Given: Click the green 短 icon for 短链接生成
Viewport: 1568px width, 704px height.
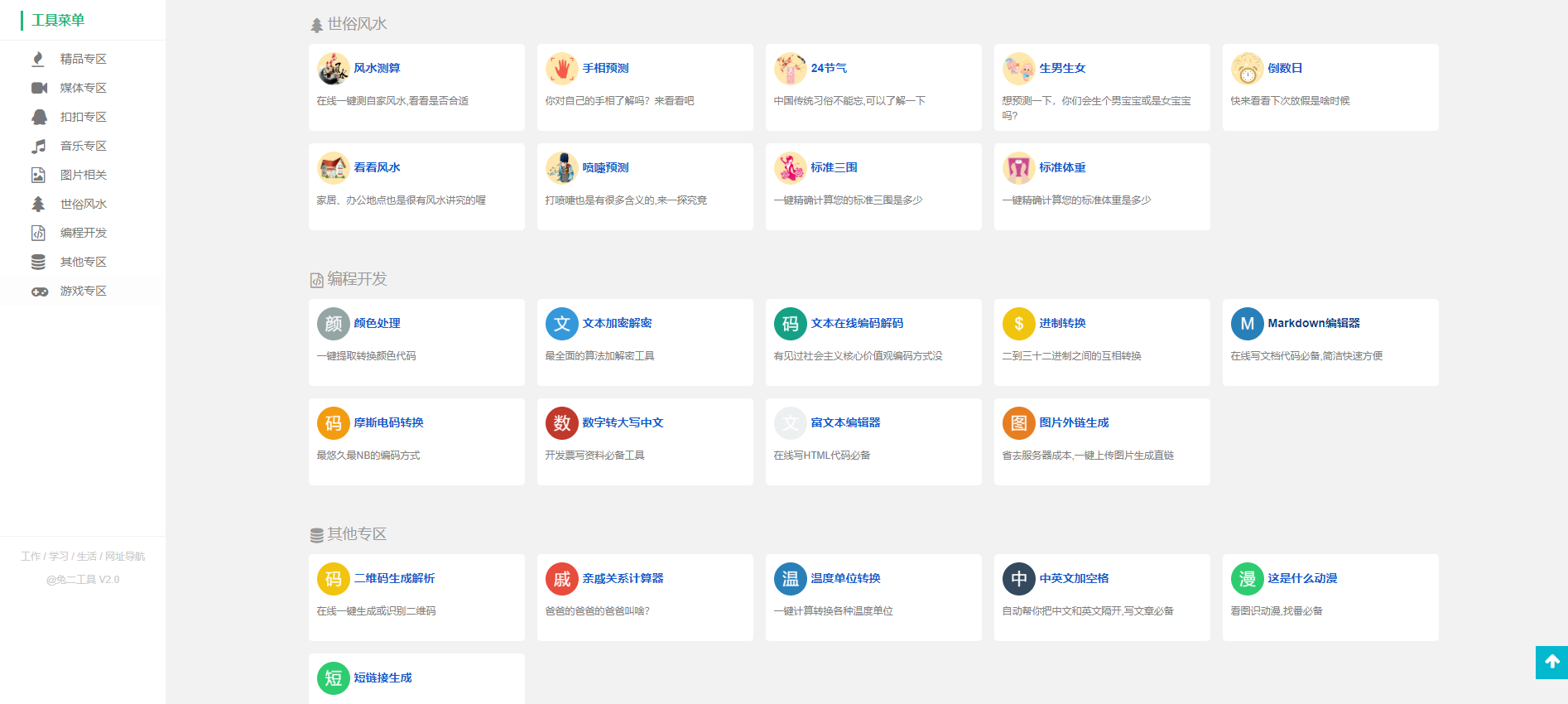Looking at the screenshot, I should tap(334, 678).
